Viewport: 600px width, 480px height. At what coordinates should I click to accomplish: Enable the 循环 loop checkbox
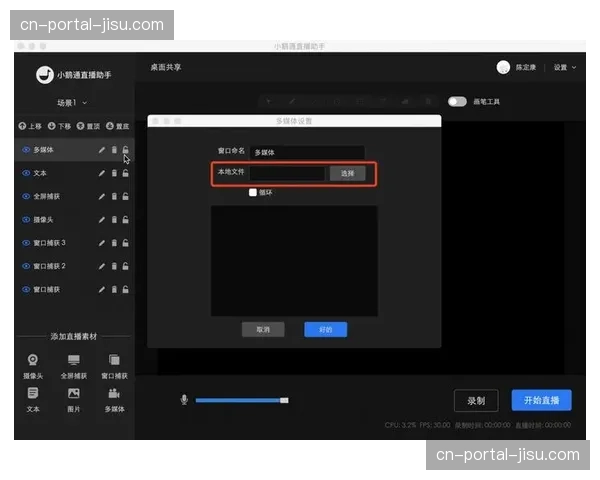click(x=253, y=192)
